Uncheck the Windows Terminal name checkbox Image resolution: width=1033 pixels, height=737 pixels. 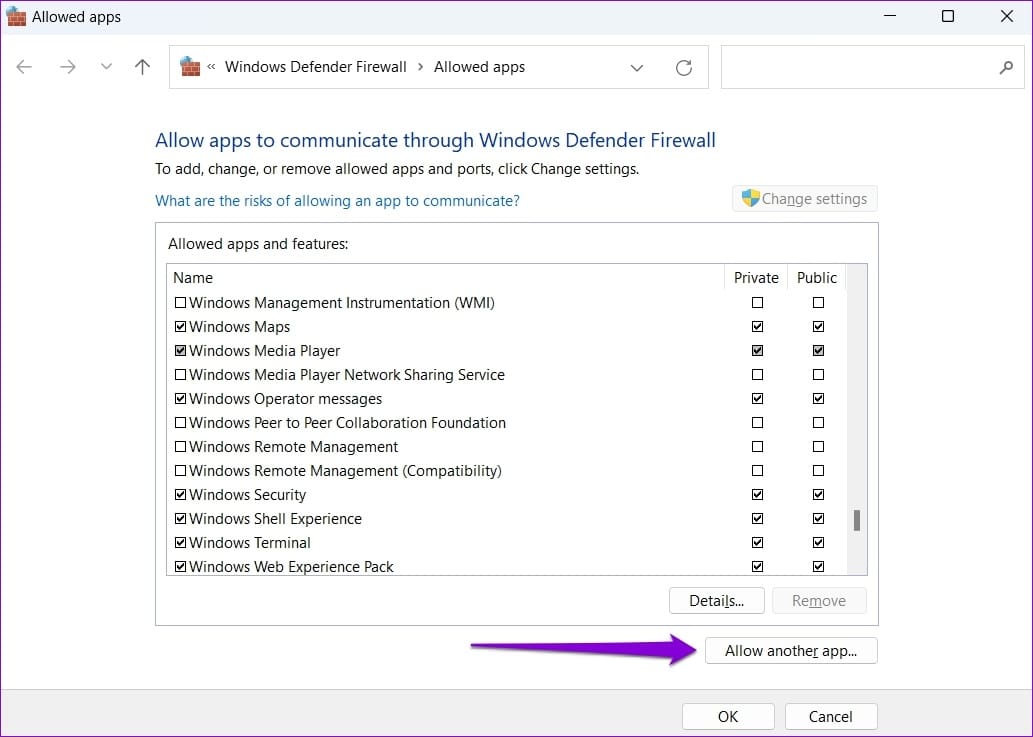(180, 543)
